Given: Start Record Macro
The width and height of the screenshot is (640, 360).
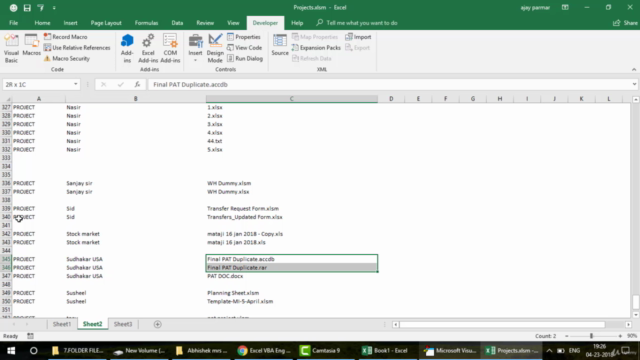Looking at the screenshot, I should click(65, 37).
